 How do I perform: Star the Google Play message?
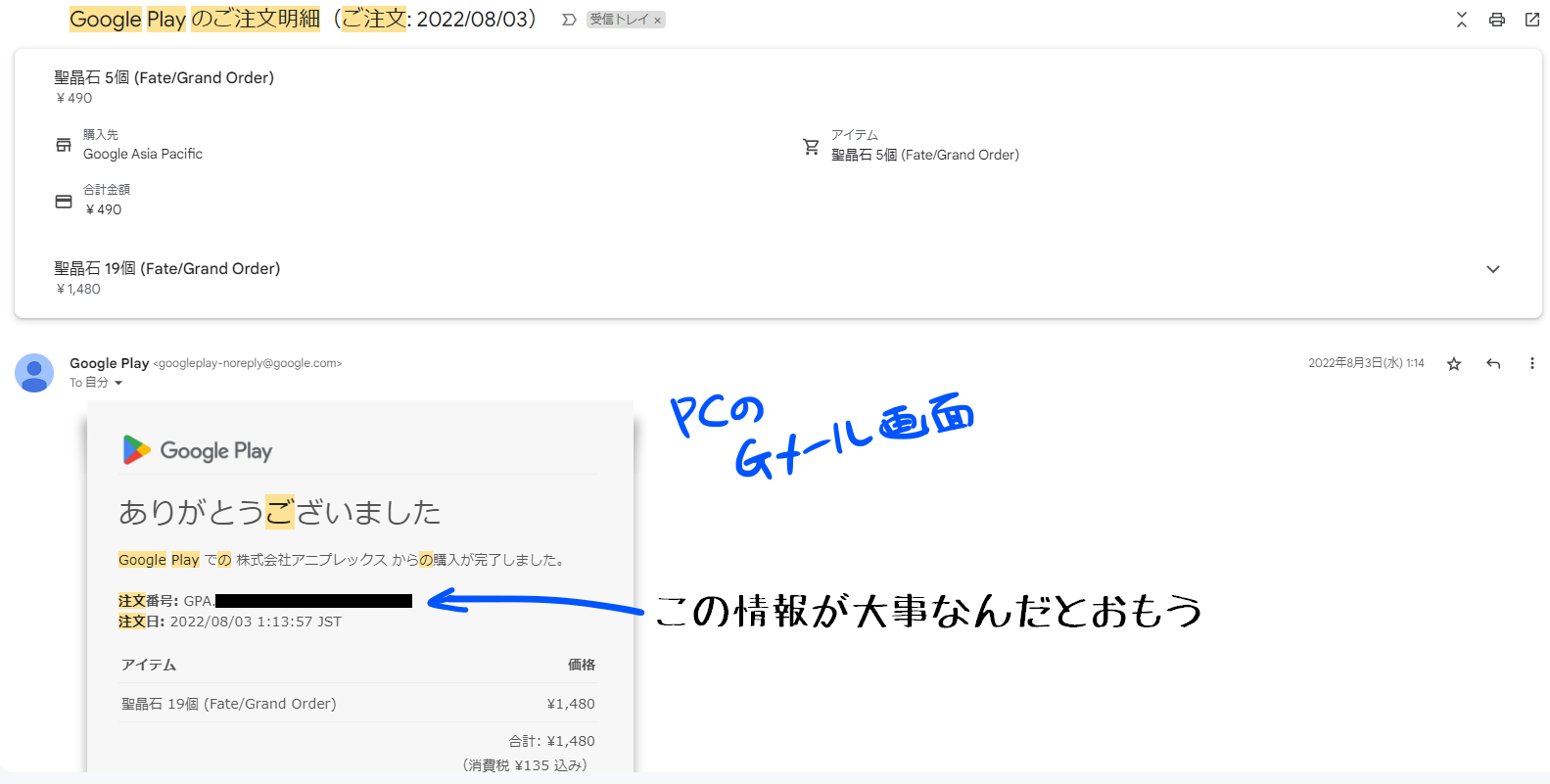click(x=1454, y=364)
